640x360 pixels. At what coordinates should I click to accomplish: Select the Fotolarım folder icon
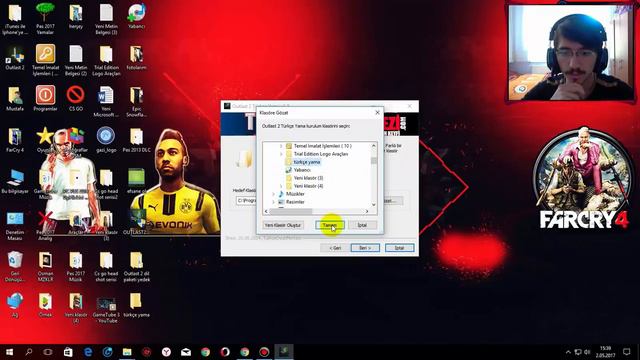(136, 58)
